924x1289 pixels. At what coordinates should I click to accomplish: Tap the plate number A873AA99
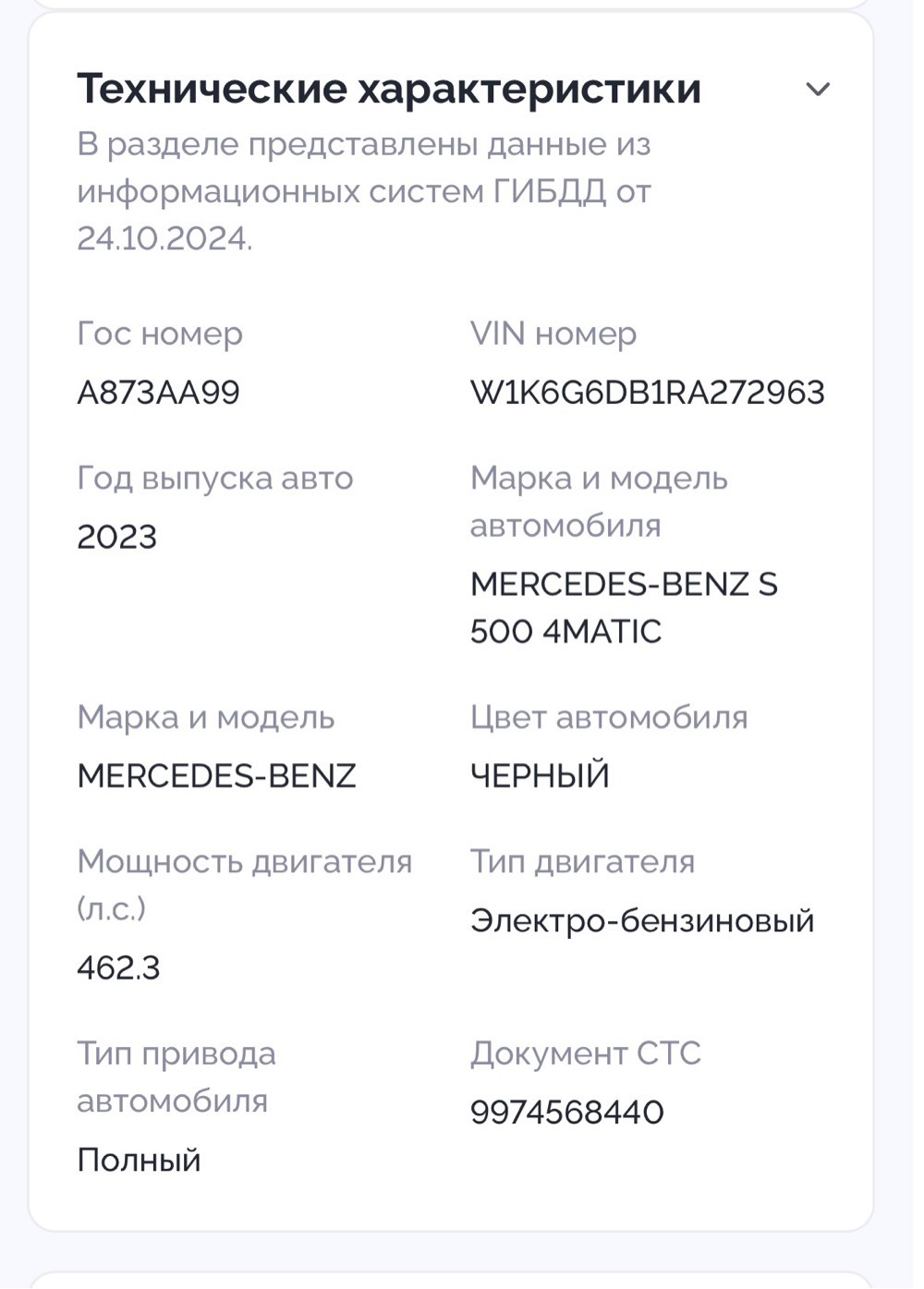[x=158, y=393]
